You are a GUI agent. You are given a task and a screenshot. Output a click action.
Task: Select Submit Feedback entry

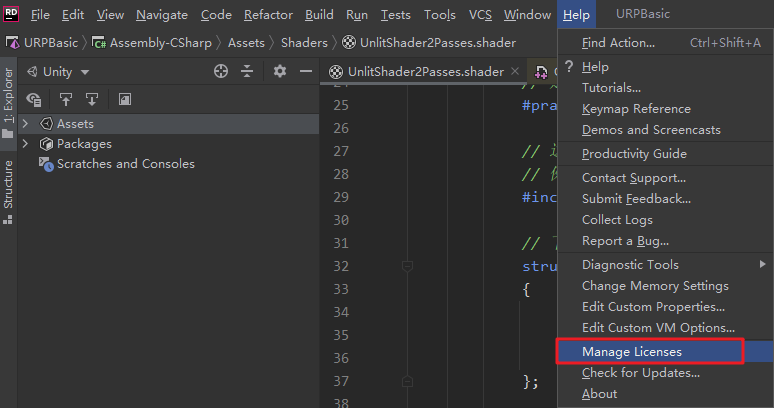coord(666,199)
